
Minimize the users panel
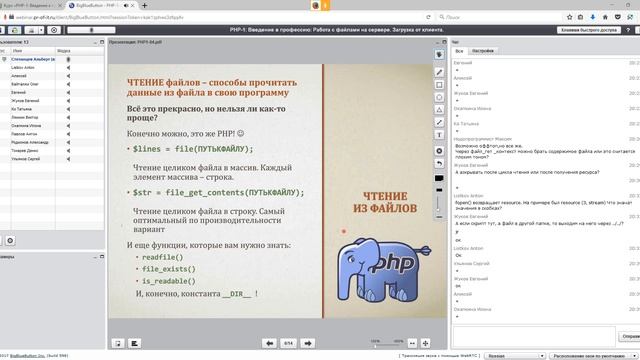pos(95,42)
